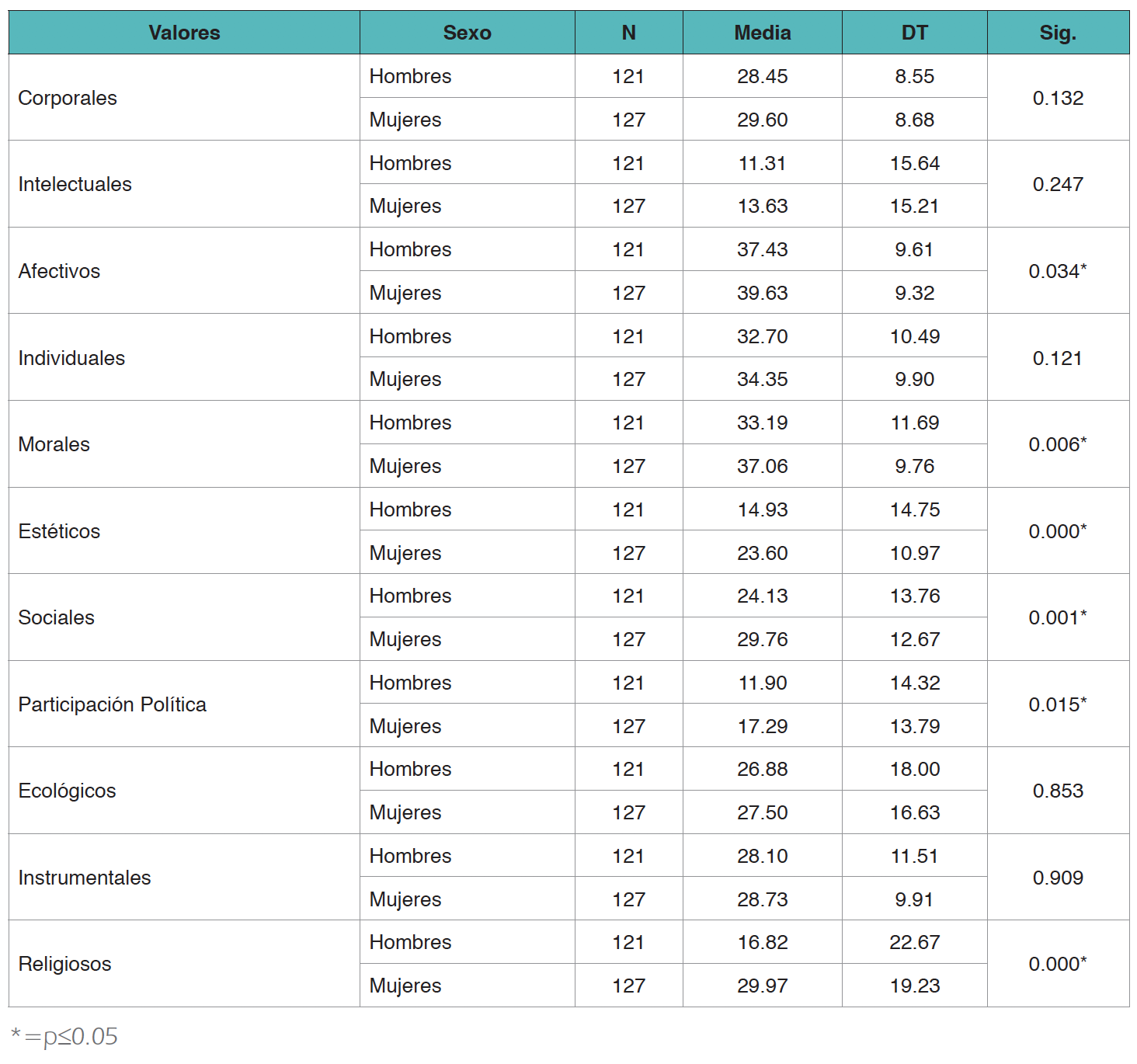Select the Estéticos row label

click(60, 531)
